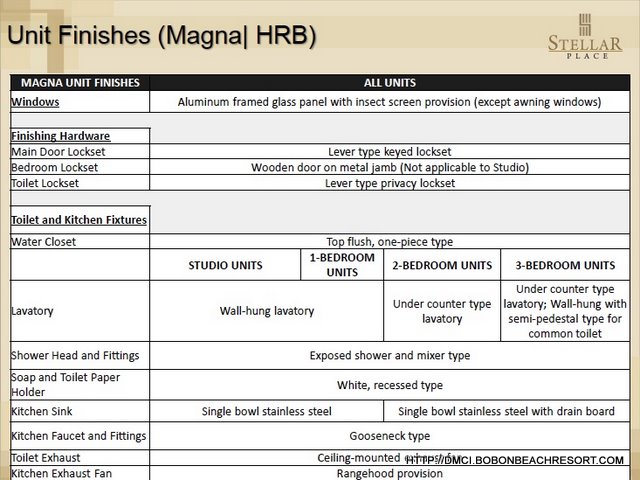640x480 pixels.
Task: Select the Main Door Lockset row label
Action: pos(58,152)
